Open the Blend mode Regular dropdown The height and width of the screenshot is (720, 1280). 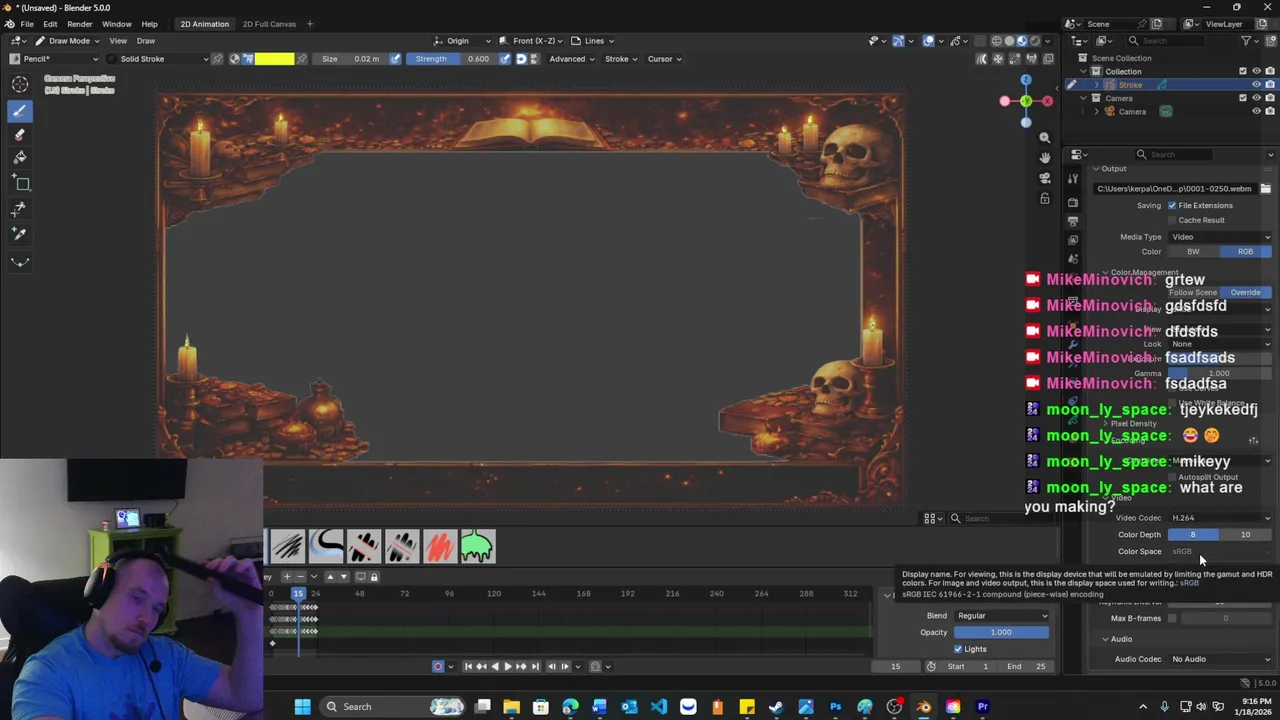(x=1001, y=616)
